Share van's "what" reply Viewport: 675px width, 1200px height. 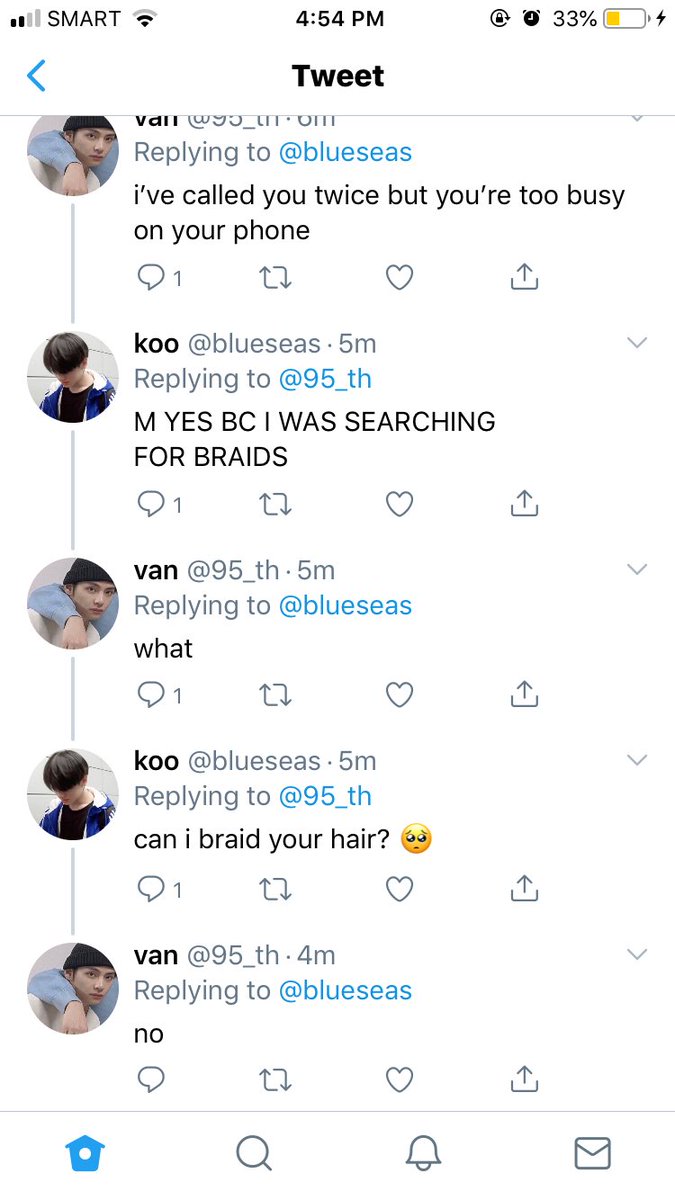tap(525, 693)
